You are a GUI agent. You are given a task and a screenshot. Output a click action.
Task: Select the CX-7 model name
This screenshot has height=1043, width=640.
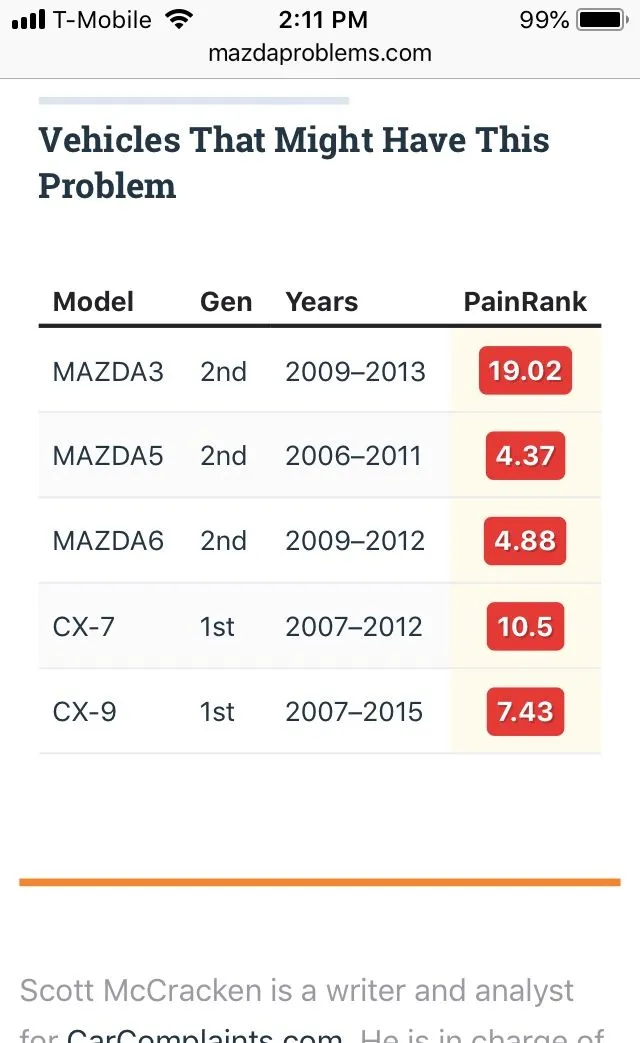pyautogui.click(x=84, y=627)
